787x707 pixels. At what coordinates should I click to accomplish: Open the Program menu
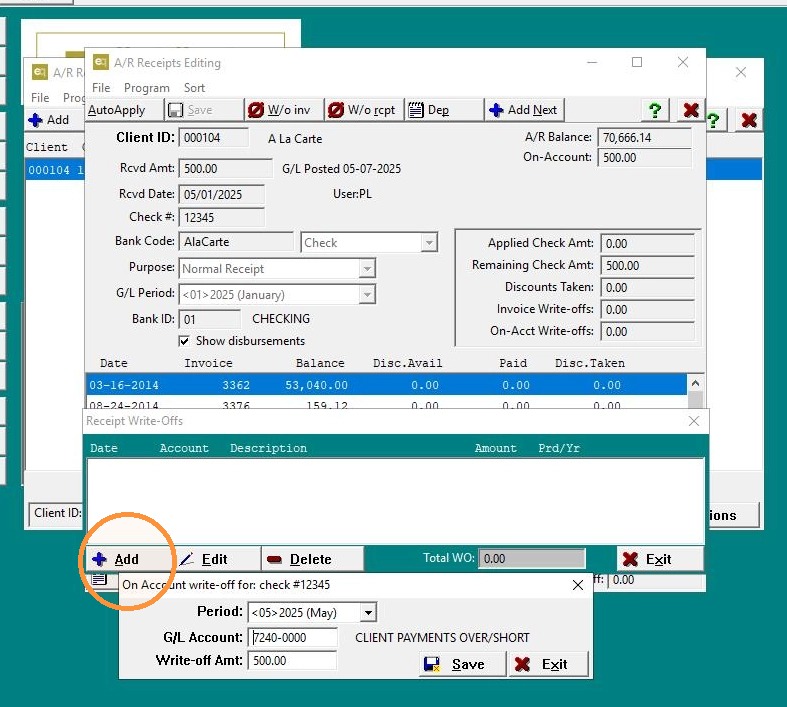point(147,88)
